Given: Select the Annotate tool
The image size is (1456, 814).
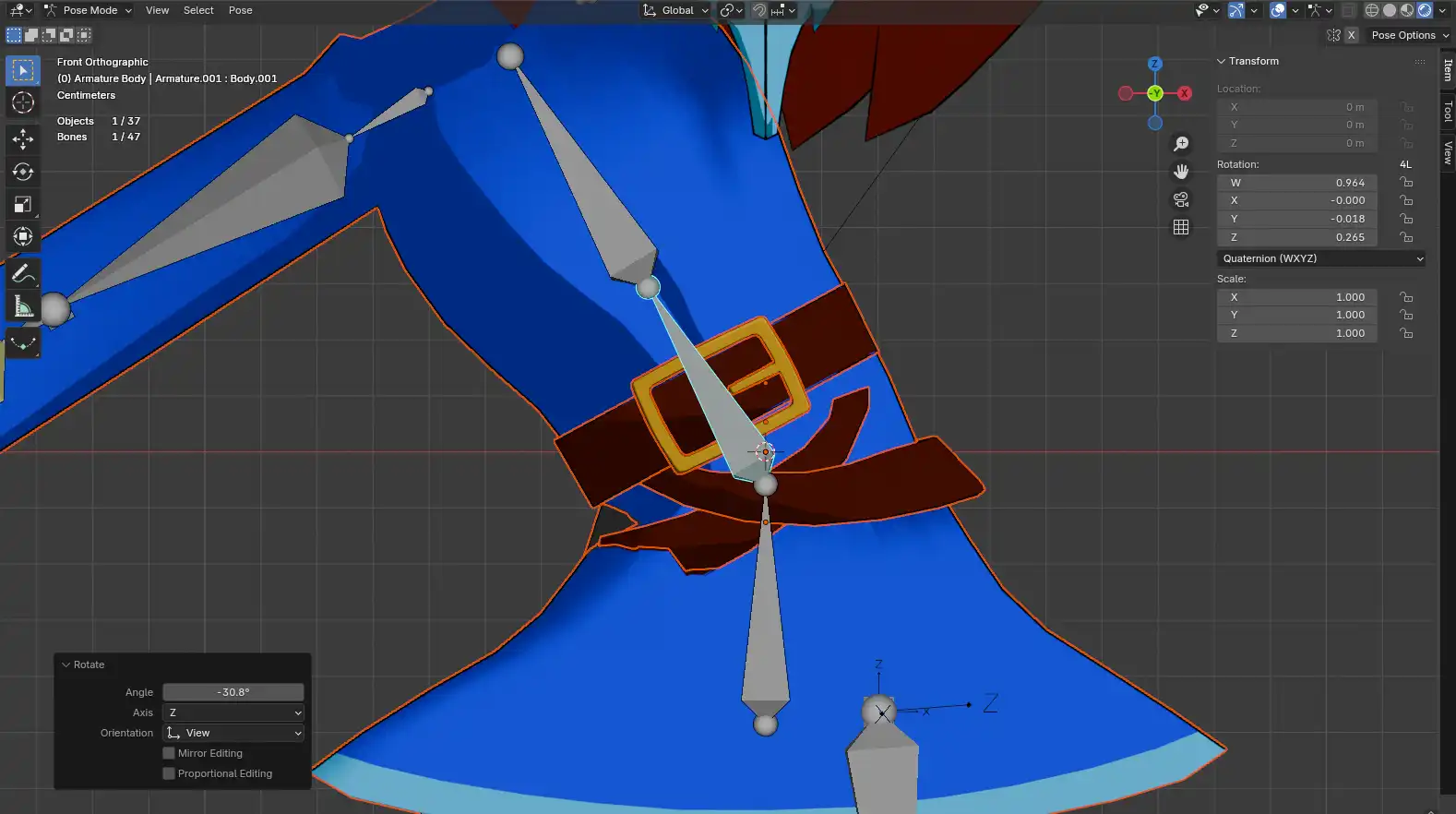Looking at the screenshot, I should [x=23, y=273].
